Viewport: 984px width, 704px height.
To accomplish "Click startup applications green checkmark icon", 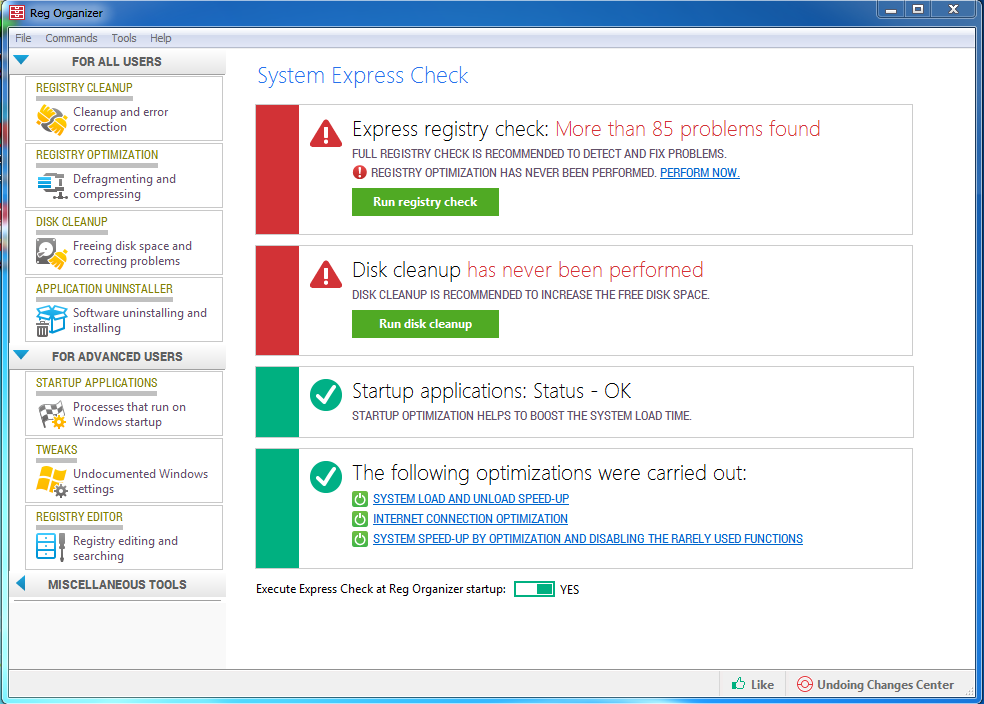I will [326, 395].
